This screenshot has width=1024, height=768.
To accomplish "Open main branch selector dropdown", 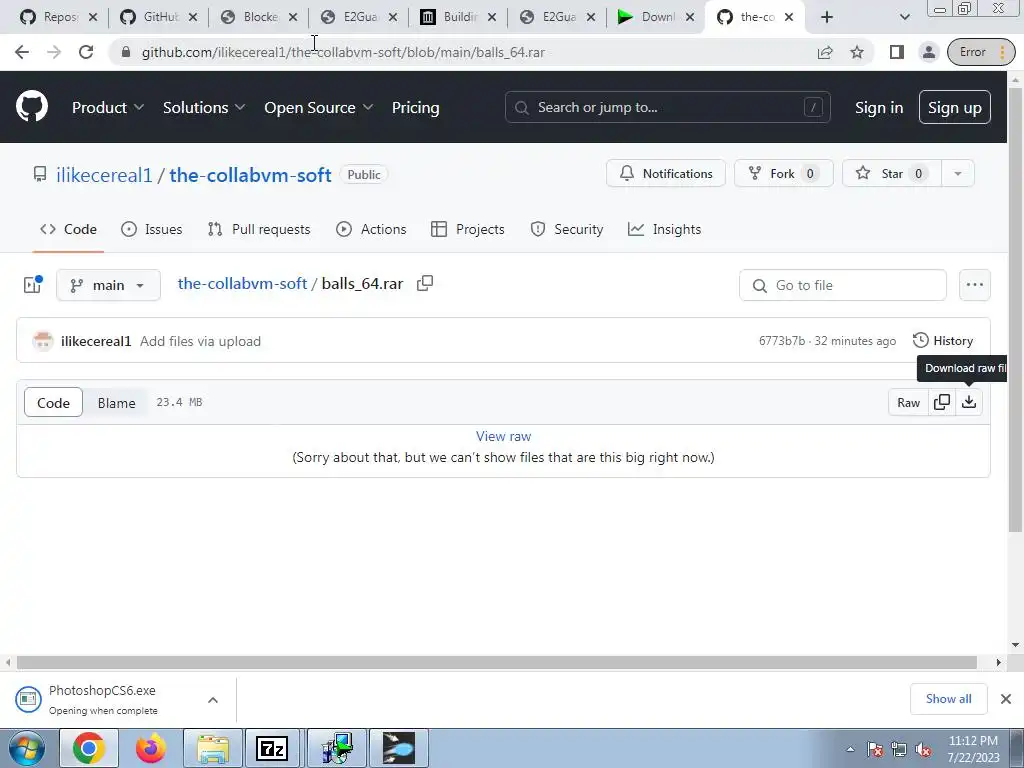I will [108, 285].
